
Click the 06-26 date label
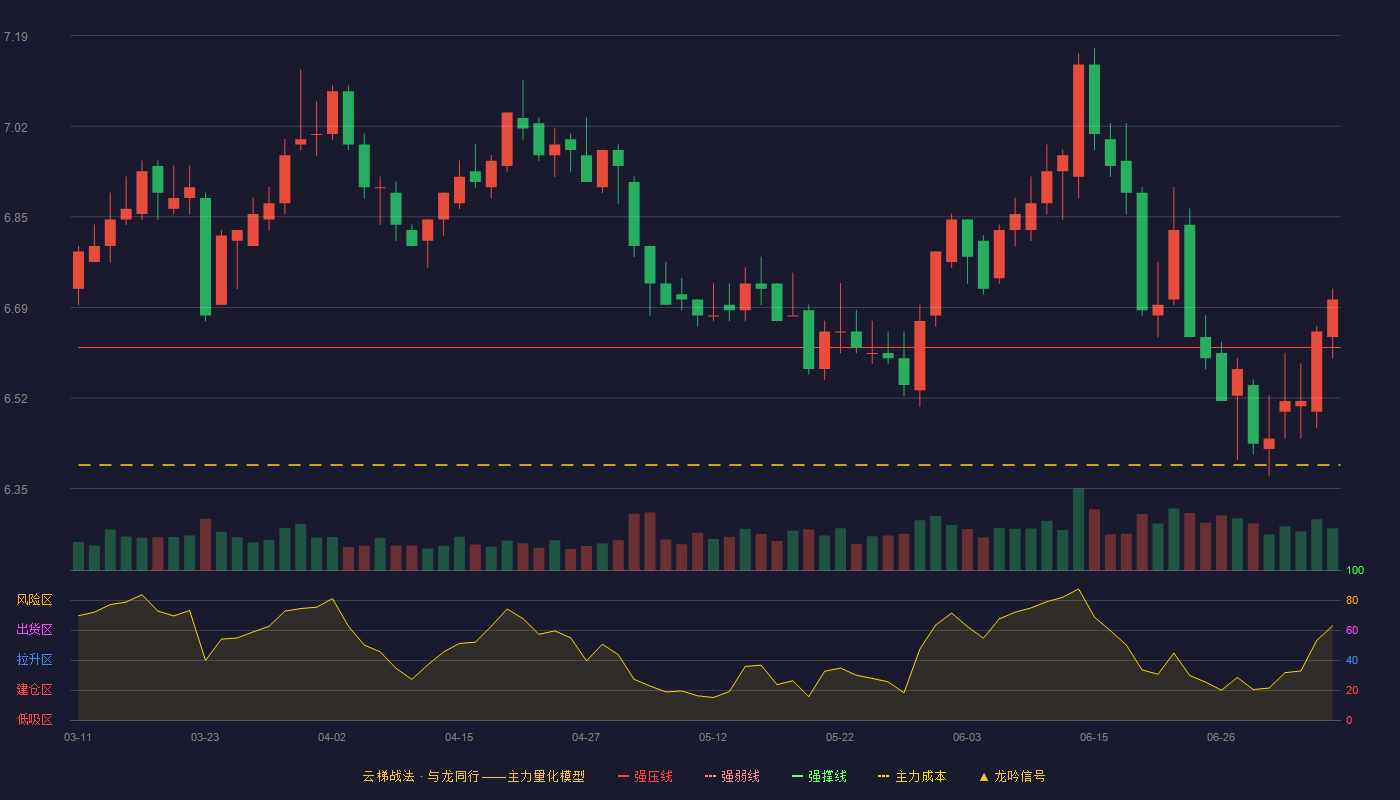point(1221,737)
